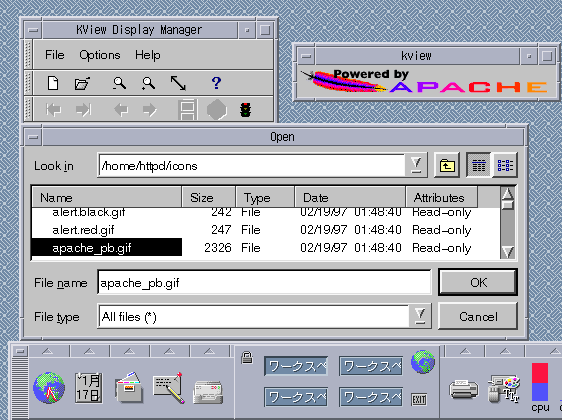Click the traffic light toolbar icon
Screen dimensions: 562x420
click(x=246, y=110)
